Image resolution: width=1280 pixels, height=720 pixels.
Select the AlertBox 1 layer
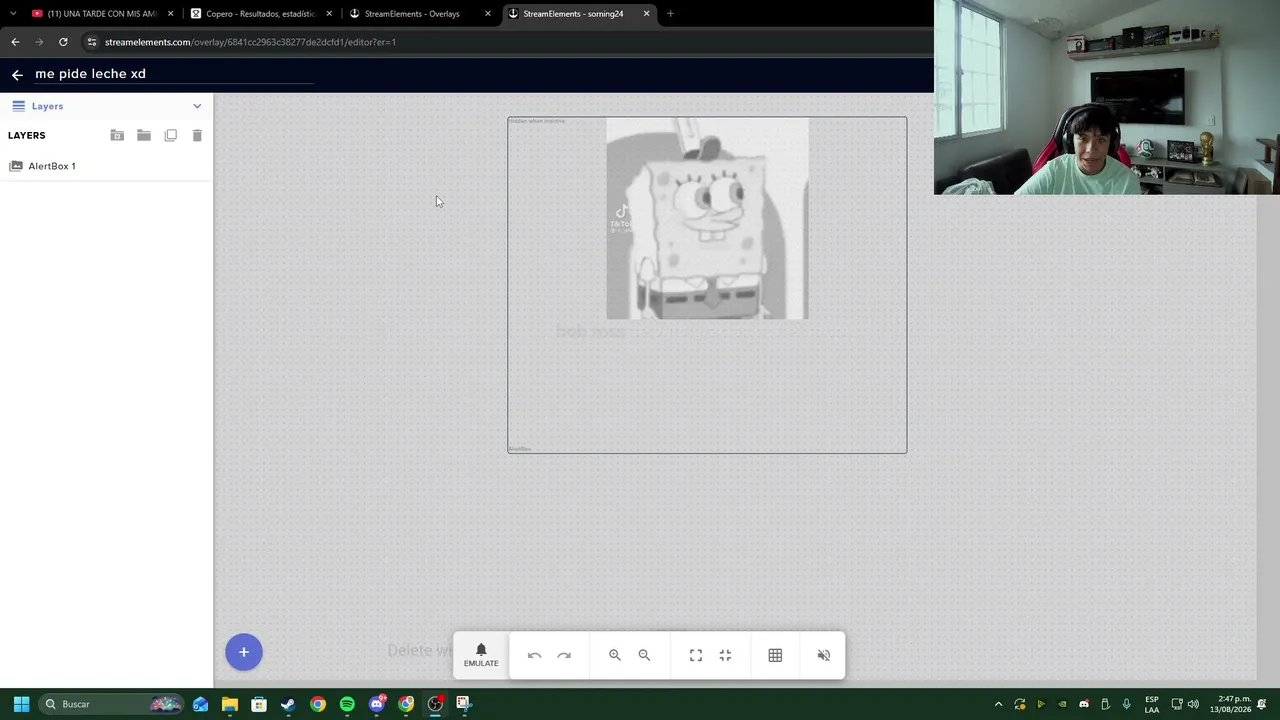pos(106,166)
